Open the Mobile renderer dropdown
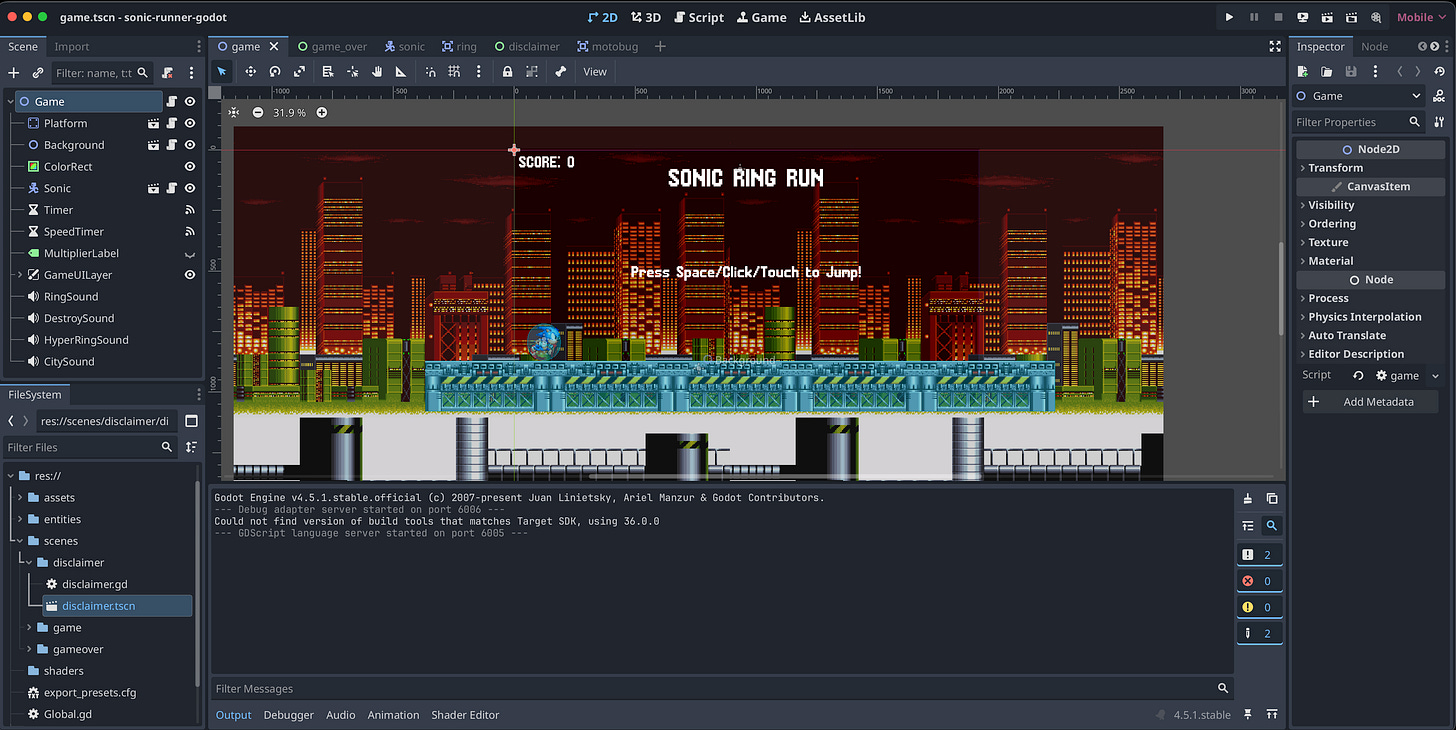This screenshot has height=730, width=1456. (1421, 17)
